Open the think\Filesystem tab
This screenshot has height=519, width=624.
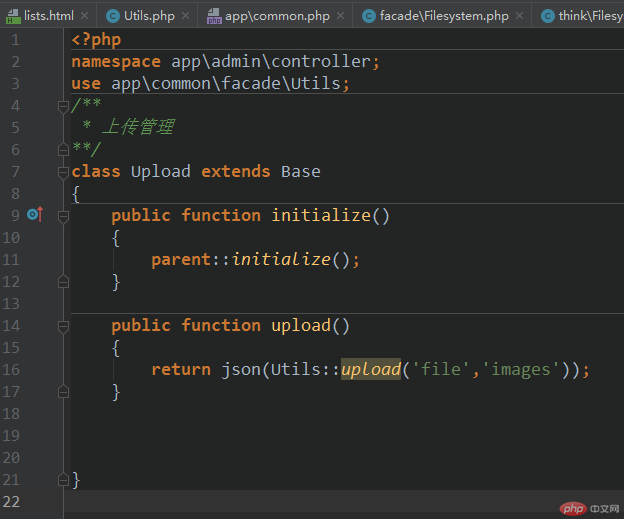point(590,16)
